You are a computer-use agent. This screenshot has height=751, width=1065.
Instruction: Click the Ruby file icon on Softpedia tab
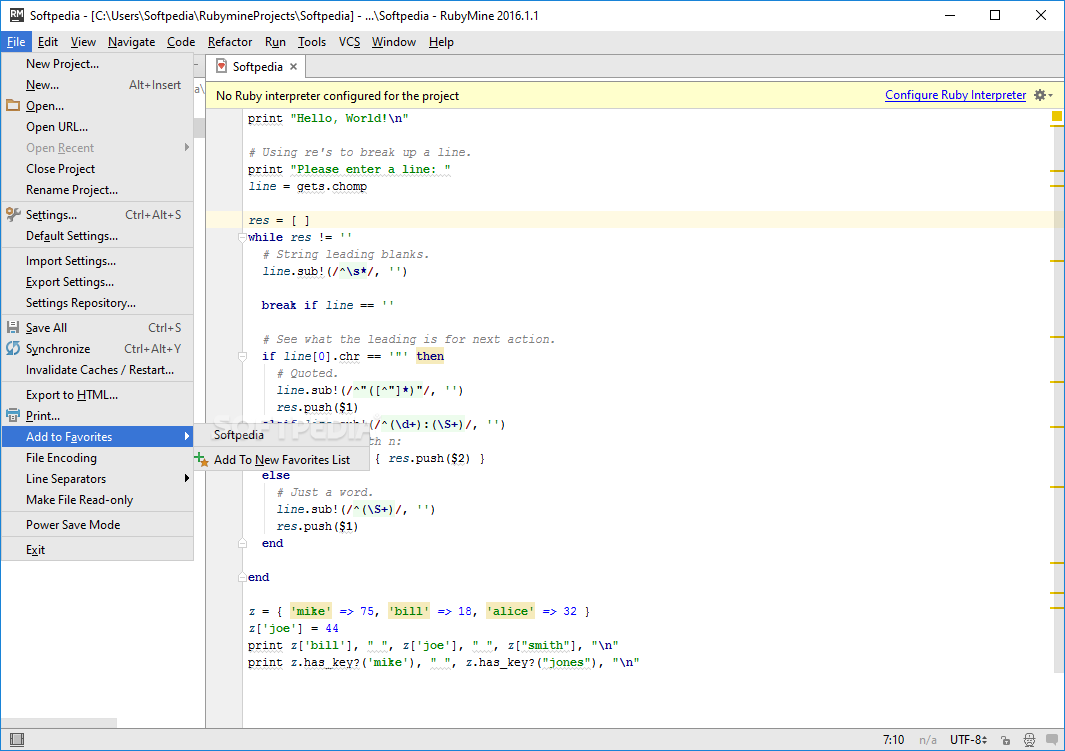click(221, 66)
